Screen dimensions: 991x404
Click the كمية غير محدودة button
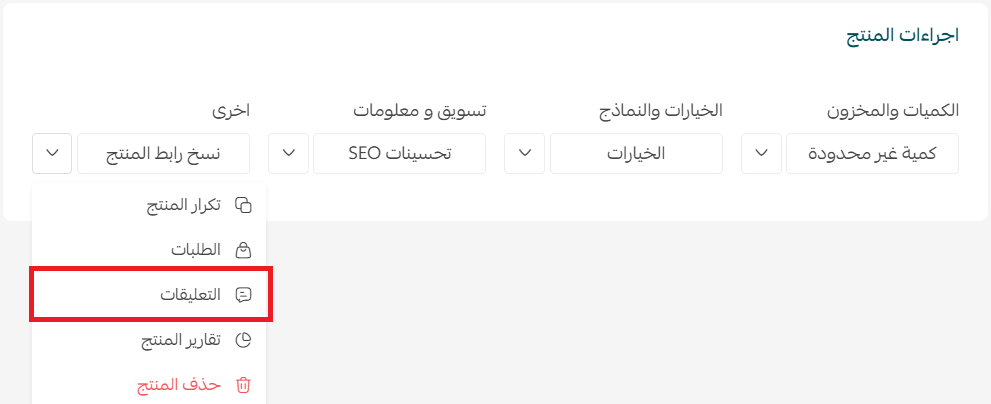click(x=872, y=153)
